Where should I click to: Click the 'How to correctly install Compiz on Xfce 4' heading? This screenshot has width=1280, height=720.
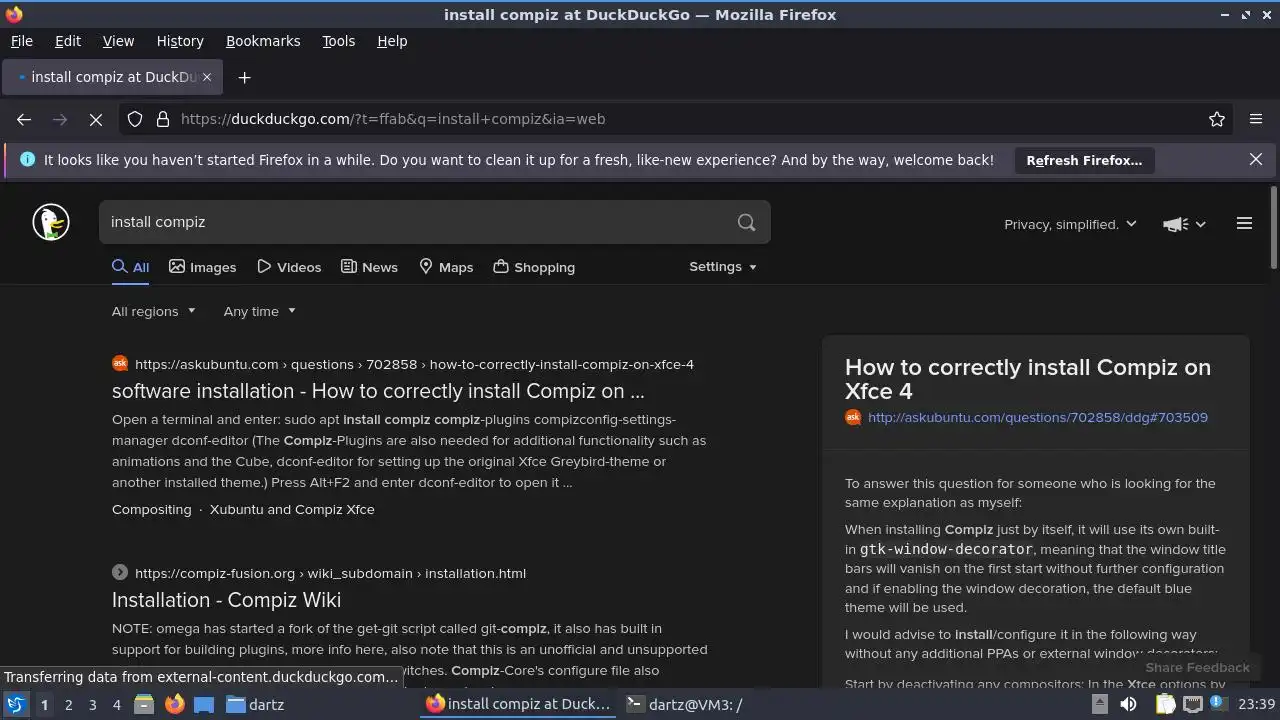coord(1028,379)
